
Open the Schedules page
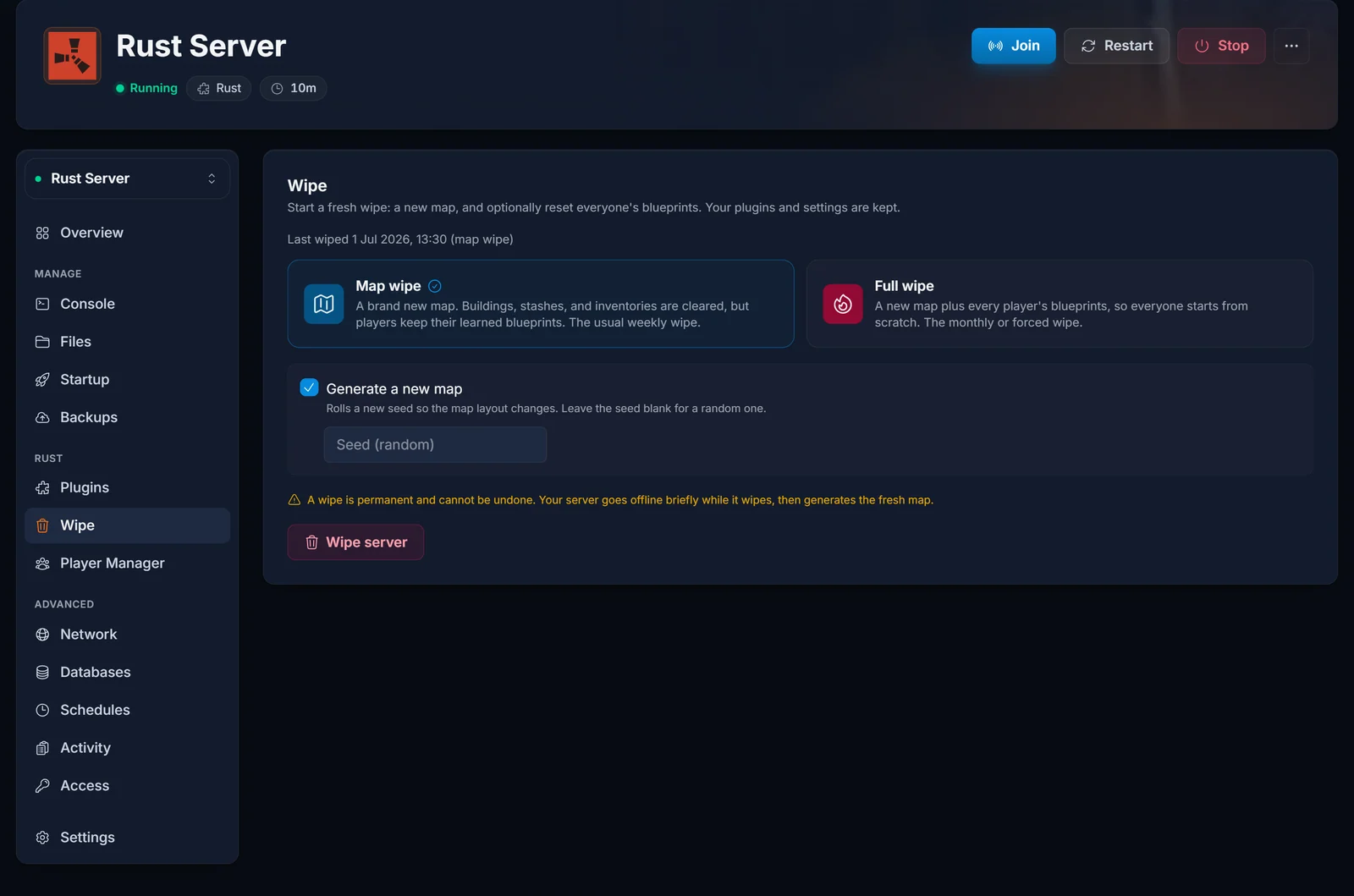(127, 710)
